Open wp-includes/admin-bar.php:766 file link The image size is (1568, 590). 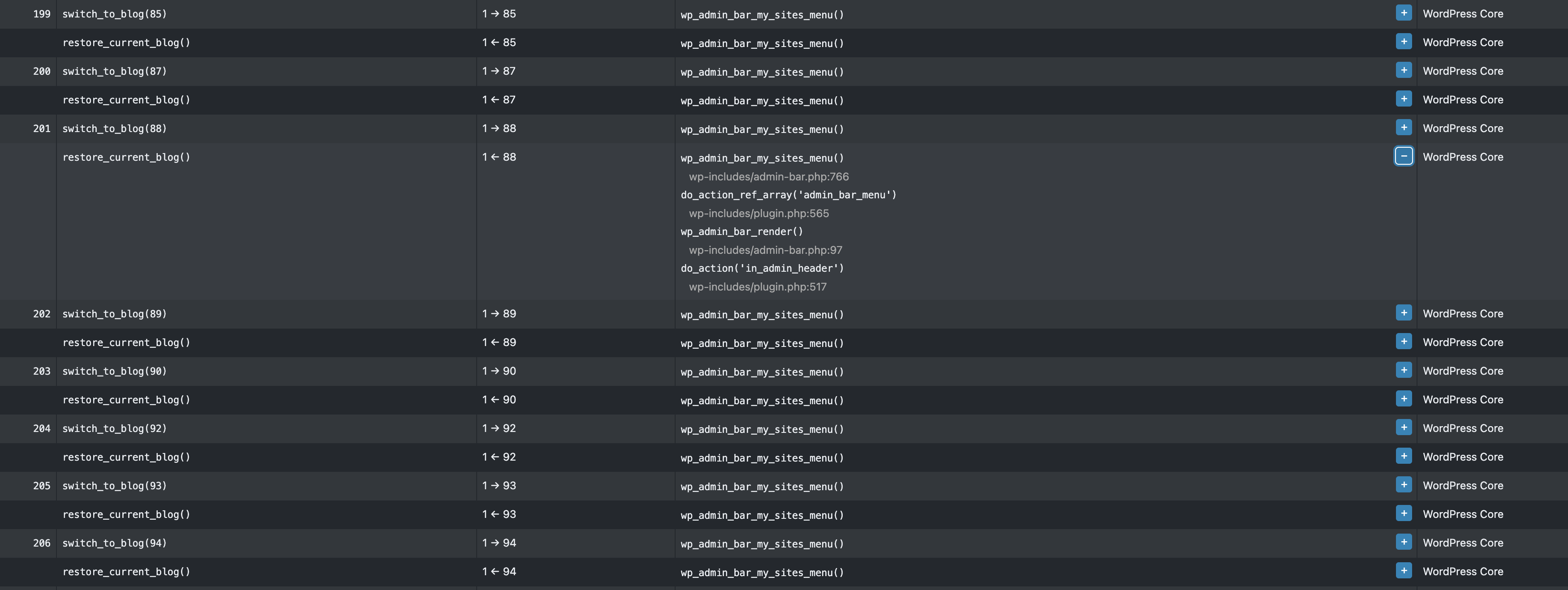coord(769,176)
